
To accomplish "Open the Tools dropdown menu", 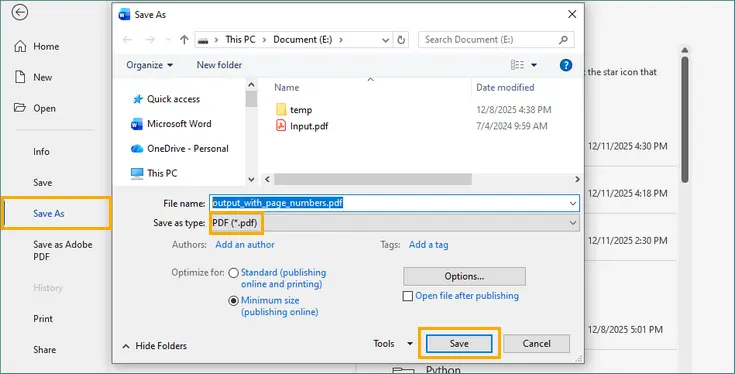I will pos(393,344).
